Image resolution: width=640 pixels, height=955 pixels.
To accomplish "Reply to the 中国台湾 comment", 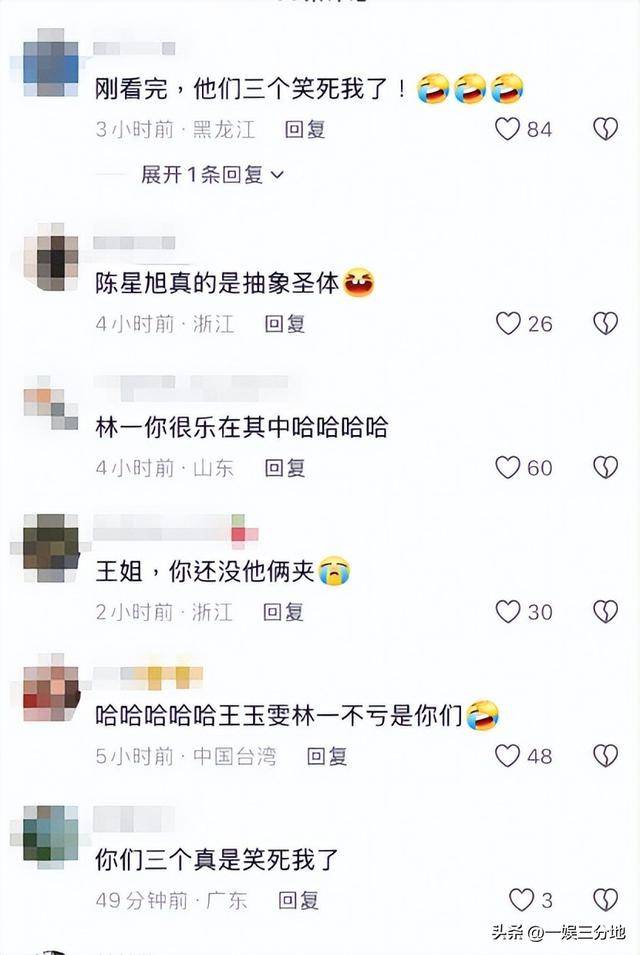I will tap(327, 756).
